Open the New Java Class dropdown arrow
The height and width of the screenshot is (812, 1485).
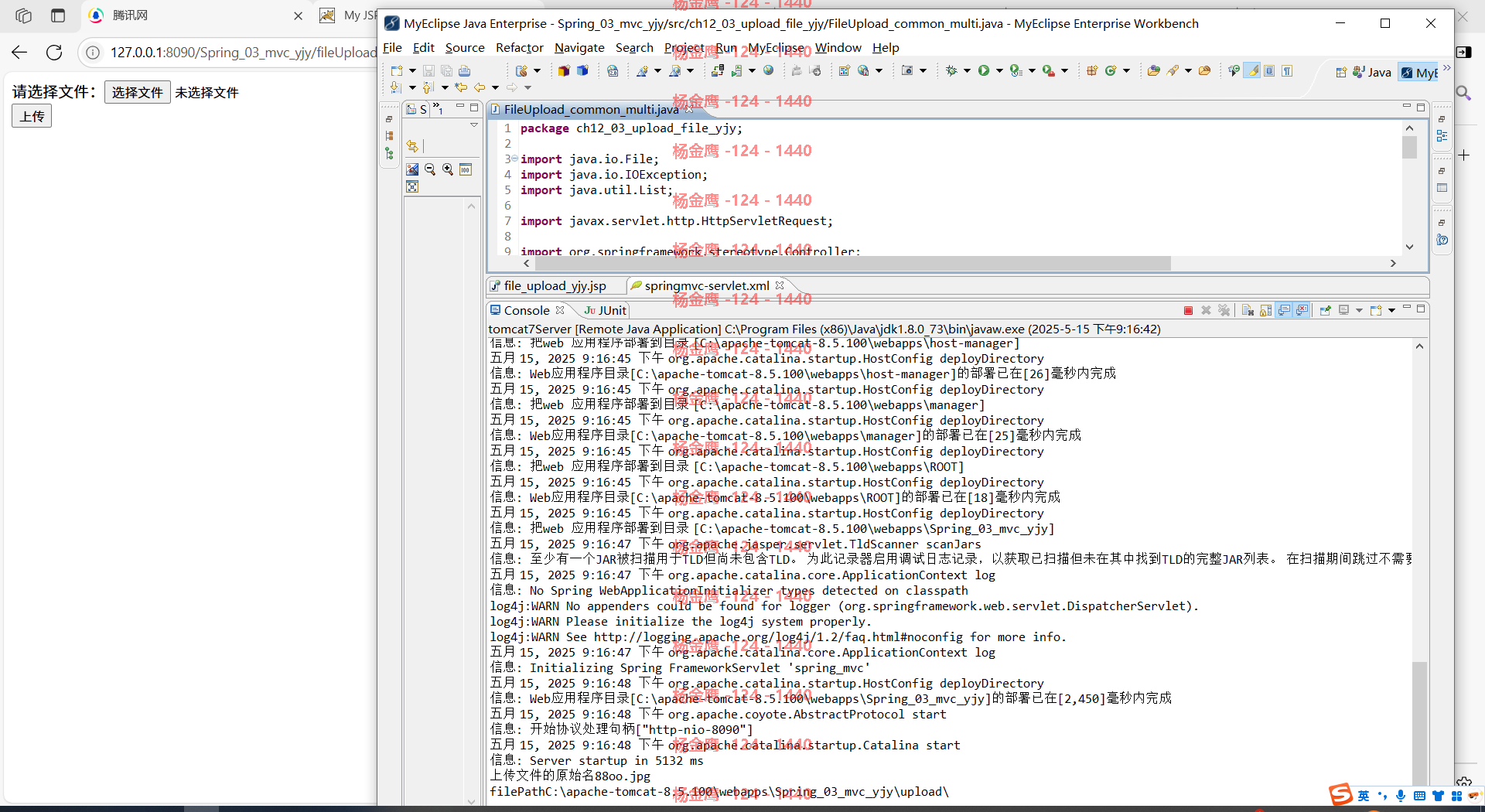pyautogui.click(x=1126, y=70)
